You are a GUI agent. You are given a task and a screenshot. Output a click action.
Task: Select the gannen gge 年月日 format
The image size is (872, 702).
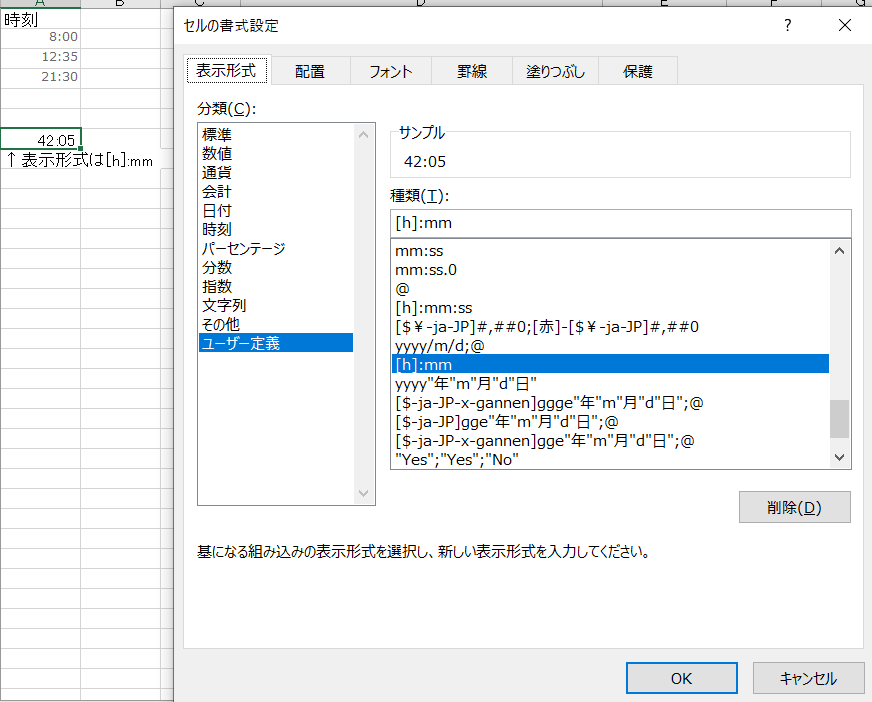610,440
